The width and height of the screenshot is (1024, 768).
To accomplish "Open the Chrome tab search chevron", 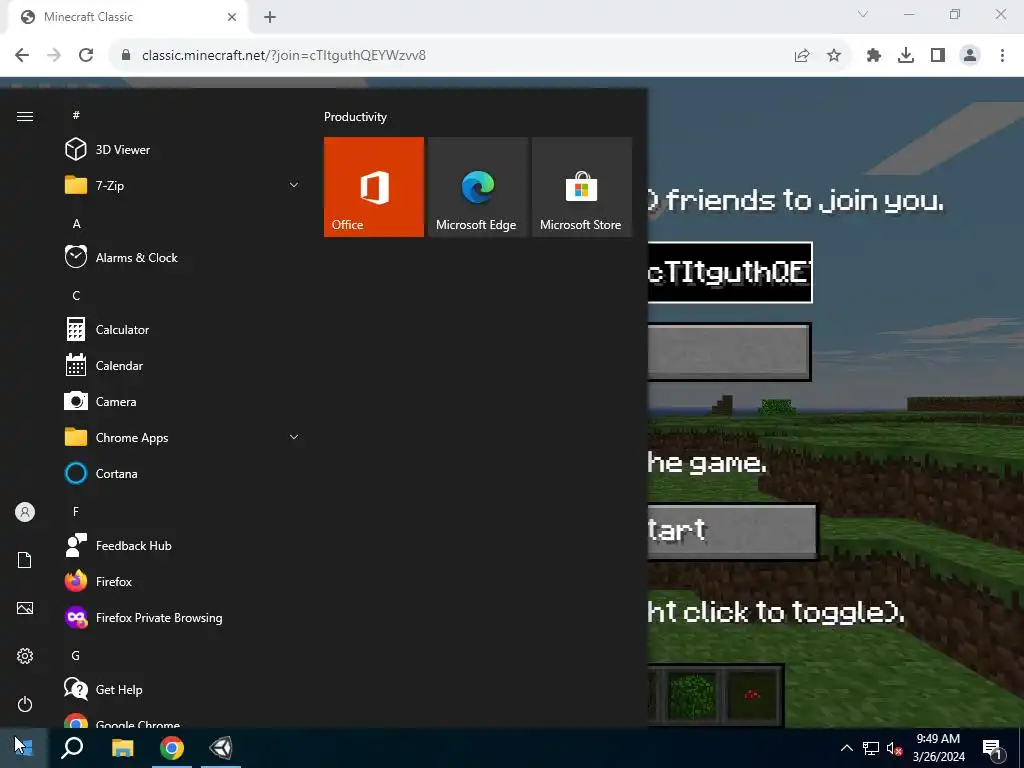I will [x=863, y=14].
